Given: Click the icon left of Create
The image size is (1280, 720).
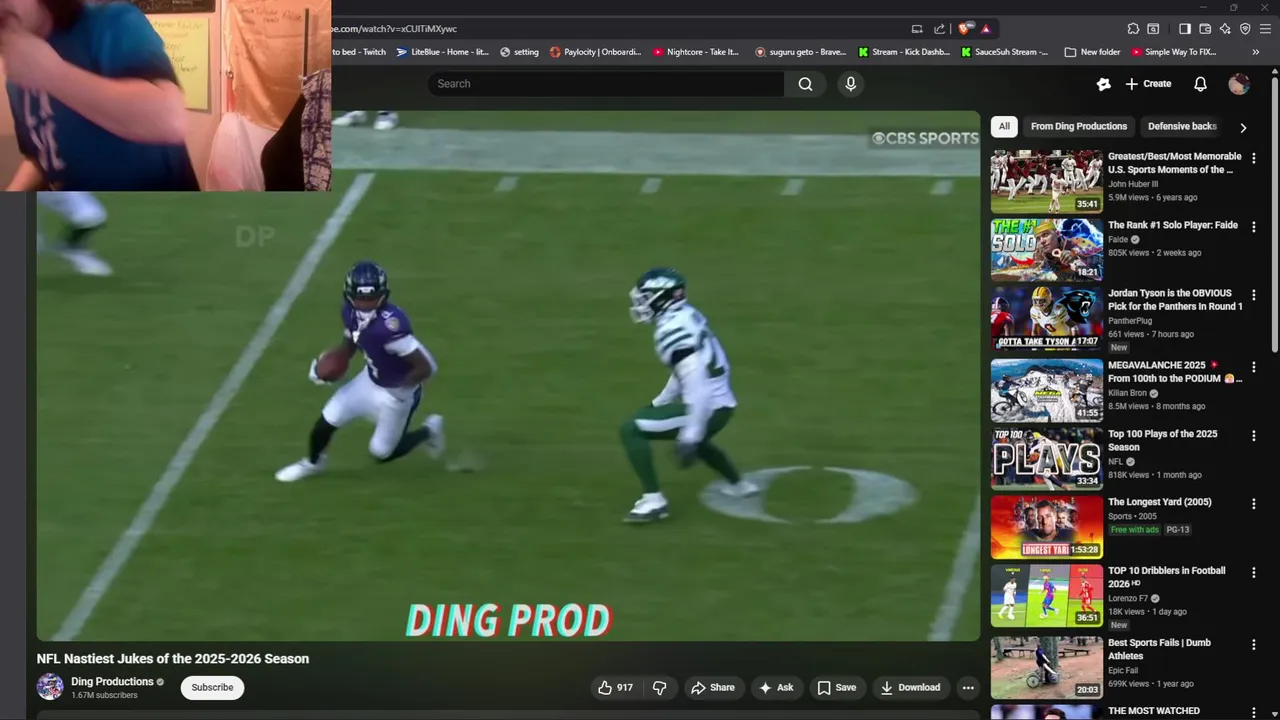Looking at the screenshot, I should click(1104, 84).
